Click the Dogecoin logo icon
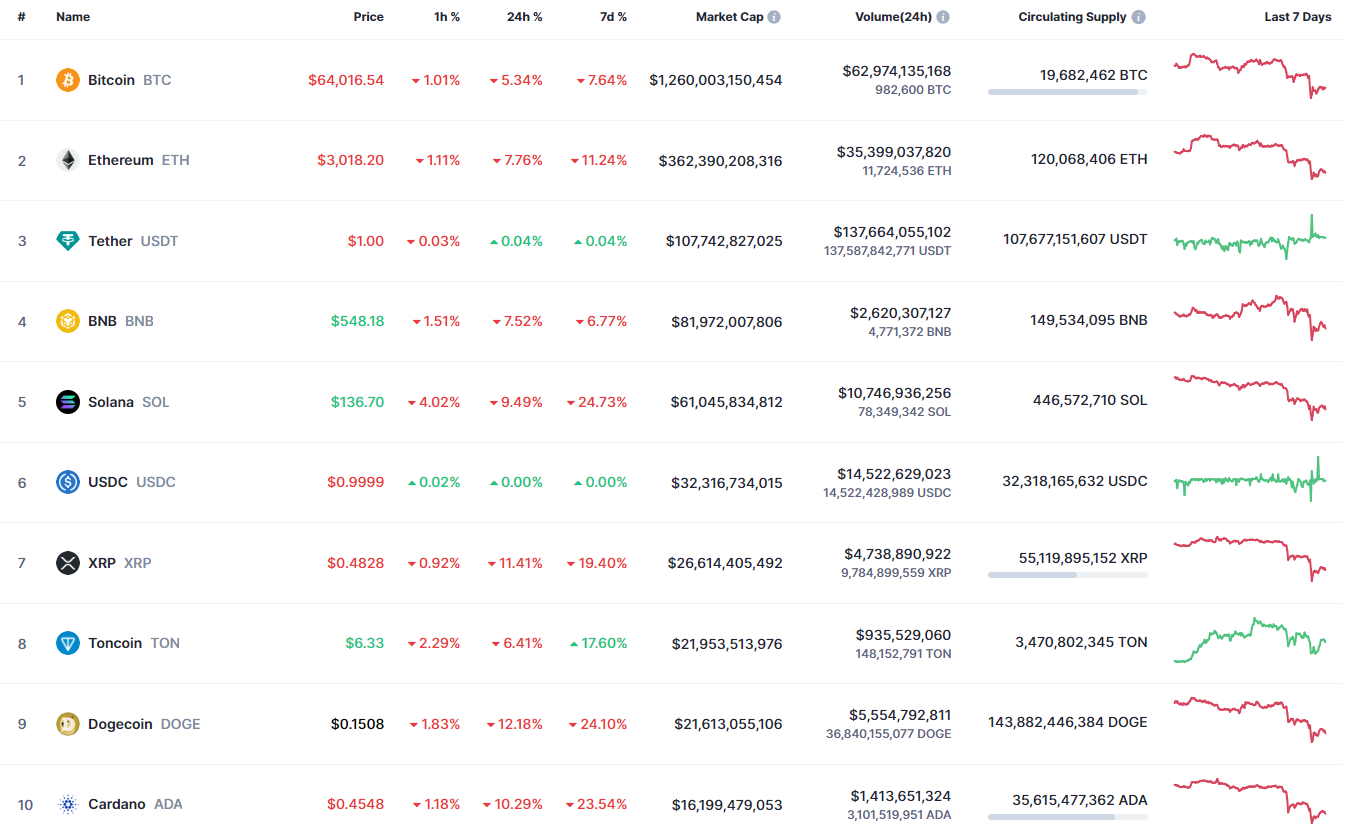The image size is (1347, 835). (x=68, y=724)
